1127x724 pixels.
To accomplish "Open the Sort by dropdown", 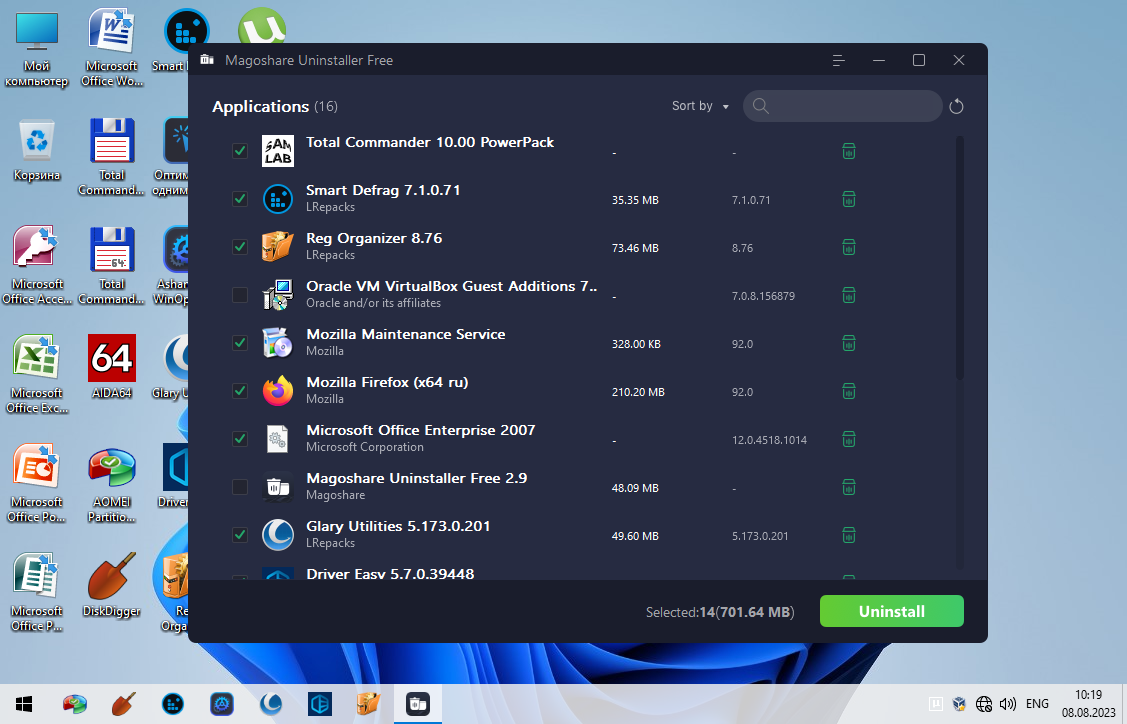I will [700, 106].
